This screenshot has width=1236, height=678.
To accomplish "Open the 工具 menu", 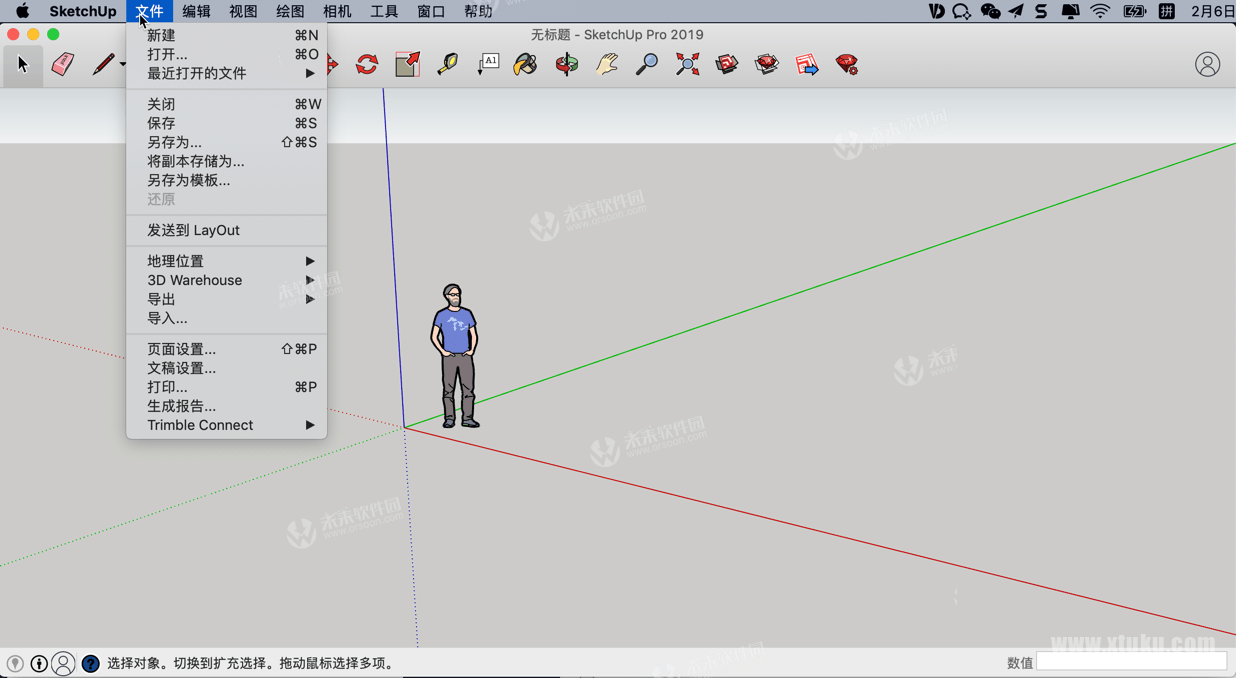I will pos(384,11).
